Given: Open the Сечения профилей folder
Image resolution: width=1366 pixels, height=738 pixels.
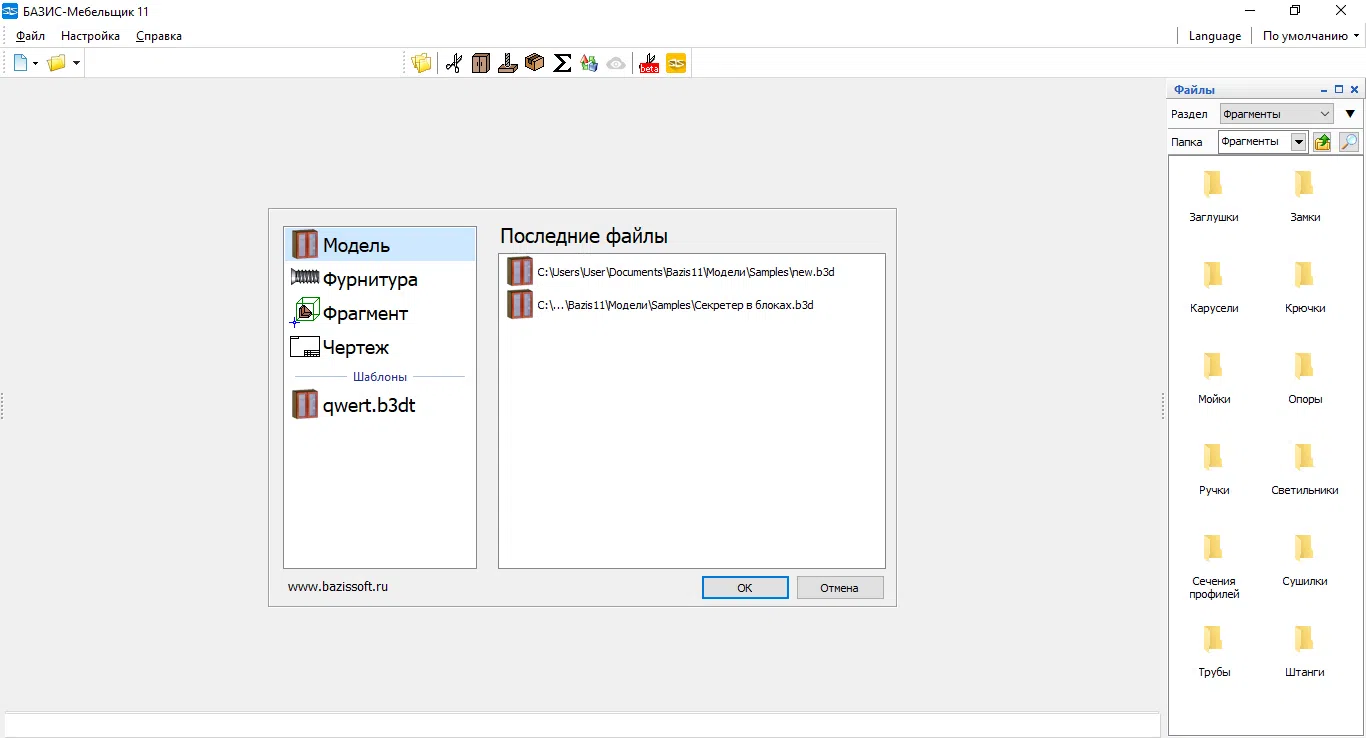Looking at the screenshot, I should pos(1214,565).
